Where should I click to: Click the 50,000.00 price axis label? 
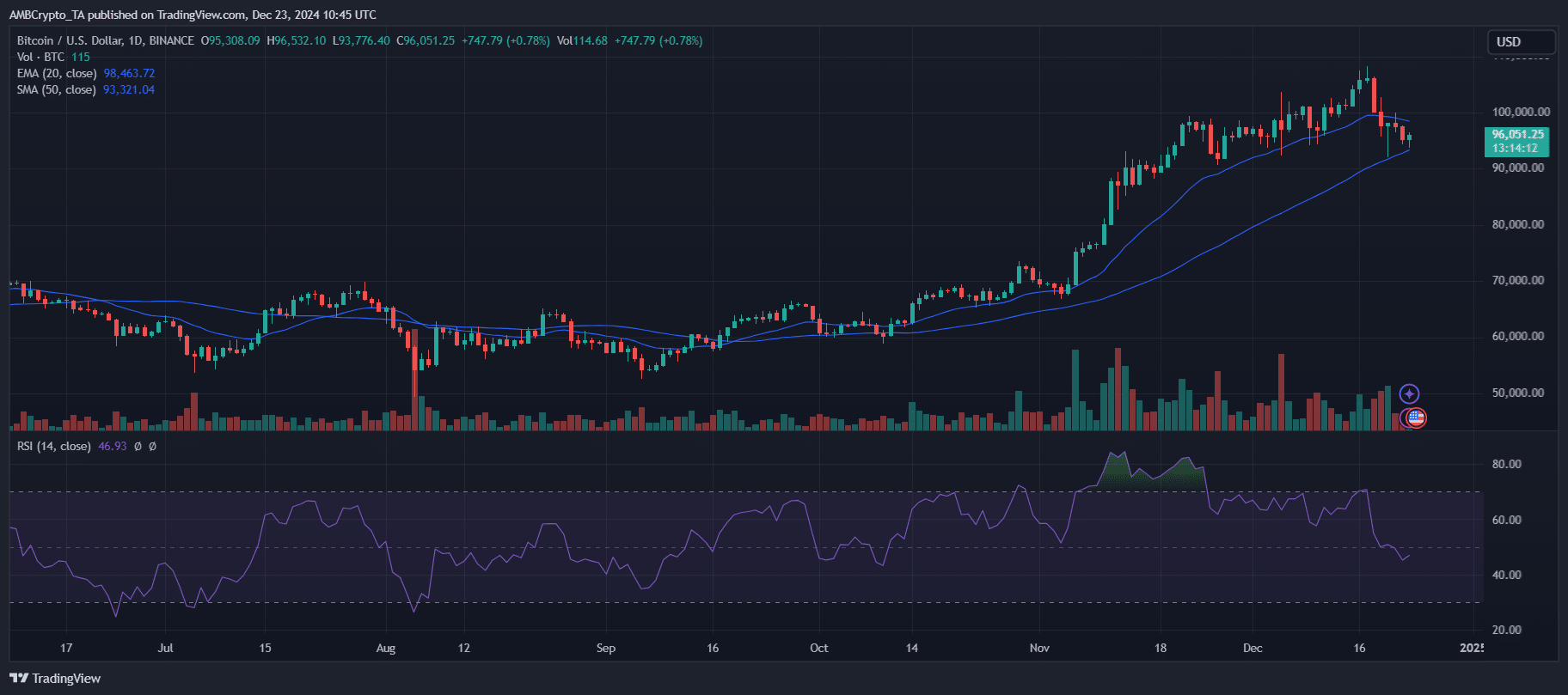1518,393
